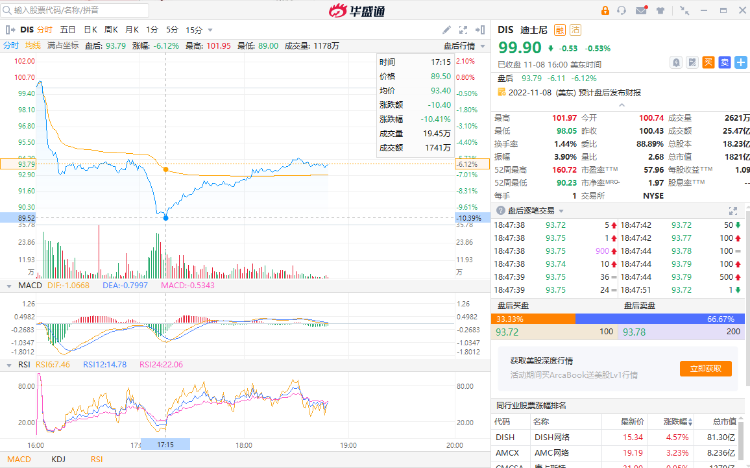
Task: Click 最新价 column header in peer ranking
Action: (x=632, y=422)
